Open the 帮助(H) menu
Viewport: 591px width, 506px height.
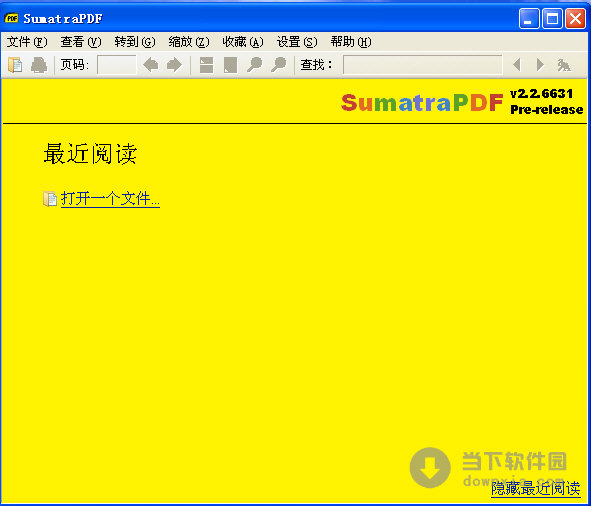[x=351, y=41]
